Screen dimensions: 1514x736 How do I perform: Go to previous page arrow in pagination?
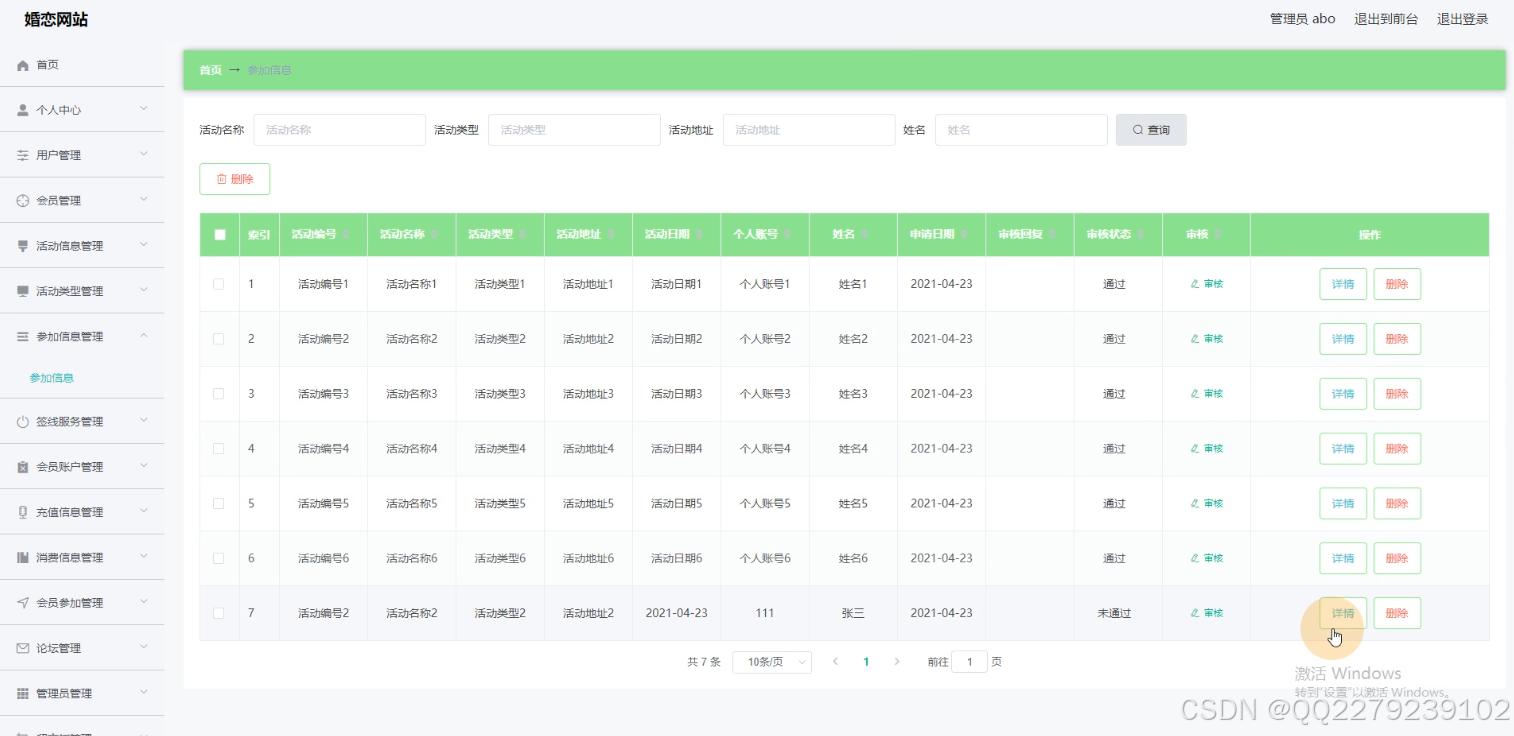point(835,662)
